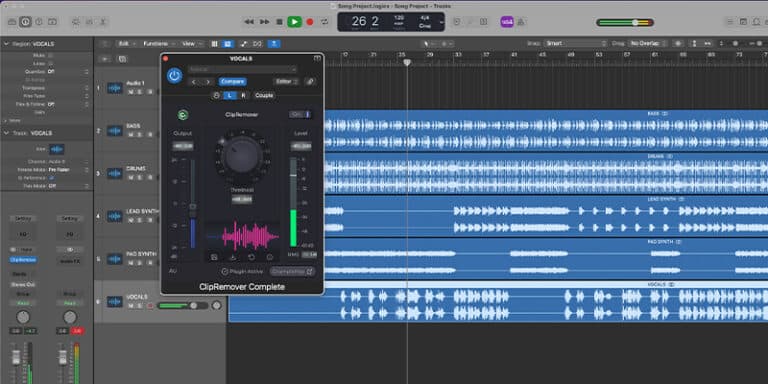Rewind using the transport rewind icon
Screen dimensions: 768x384
[x=249, y=22]
